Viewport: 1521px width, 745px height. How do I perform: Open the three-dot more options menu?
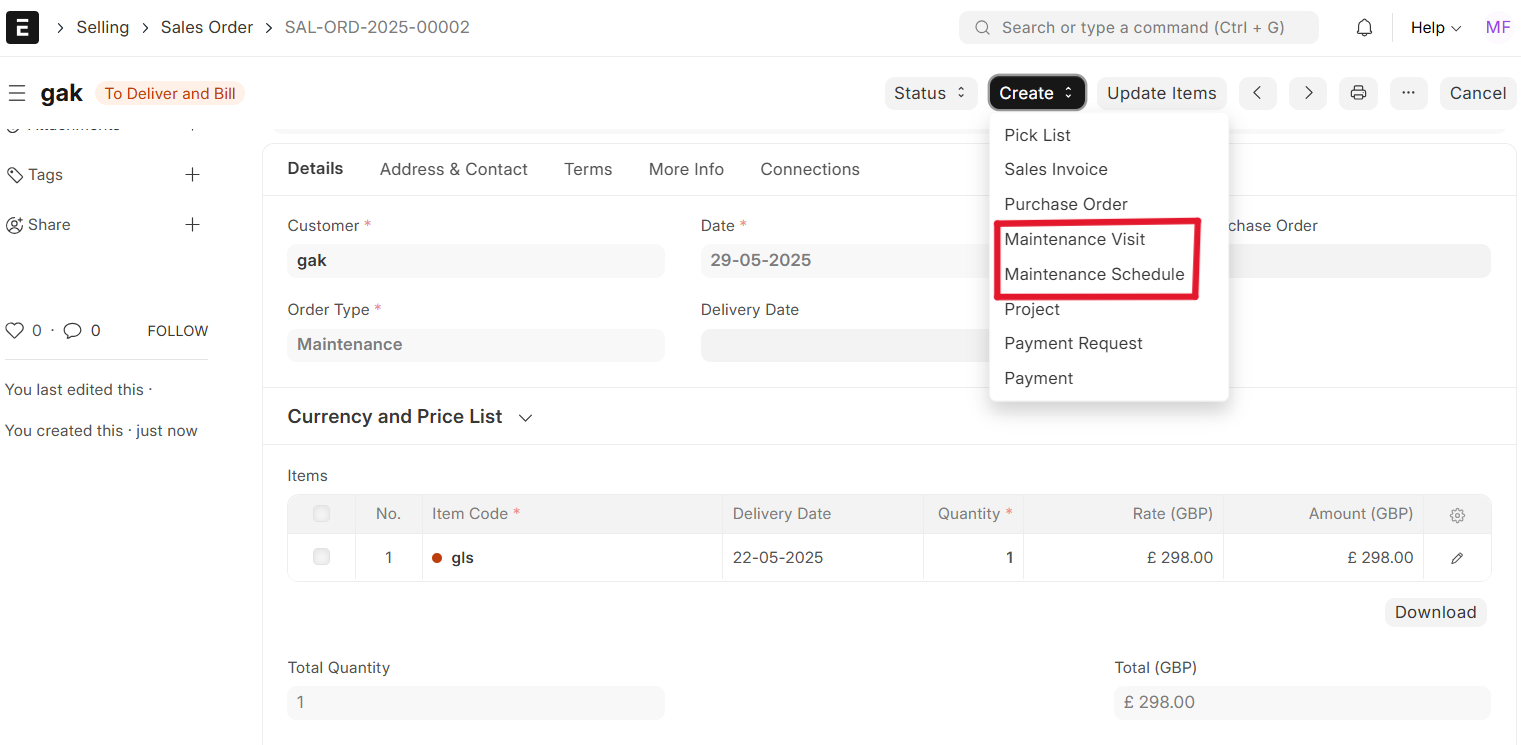click(x=1408, y=93)
